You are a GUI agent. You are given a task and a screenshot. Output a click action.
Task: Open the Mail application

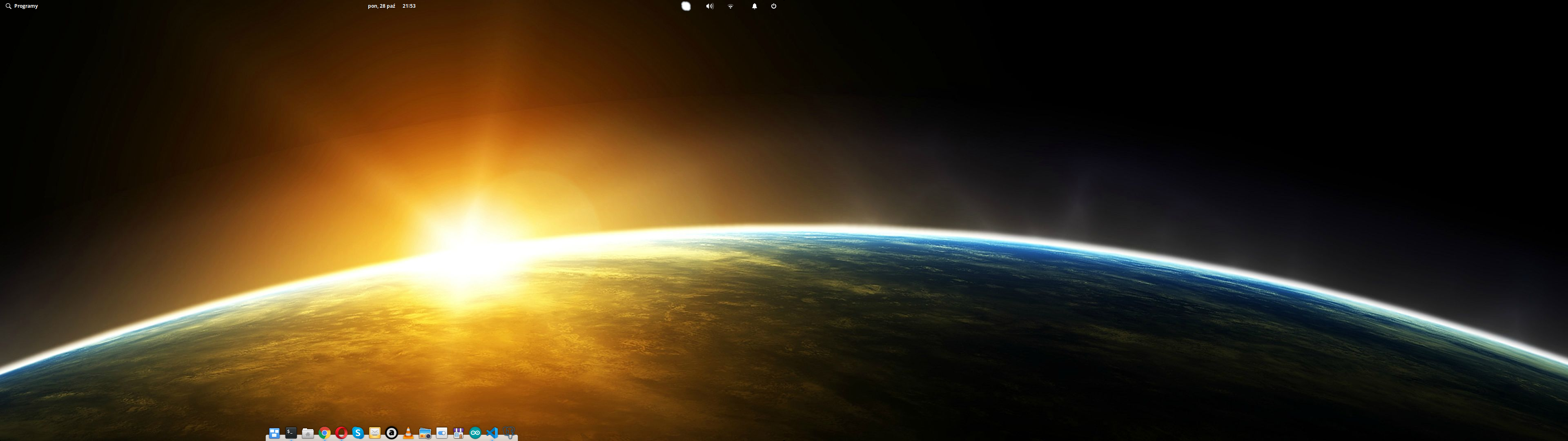pyautogui.click(x=374, y=432)
